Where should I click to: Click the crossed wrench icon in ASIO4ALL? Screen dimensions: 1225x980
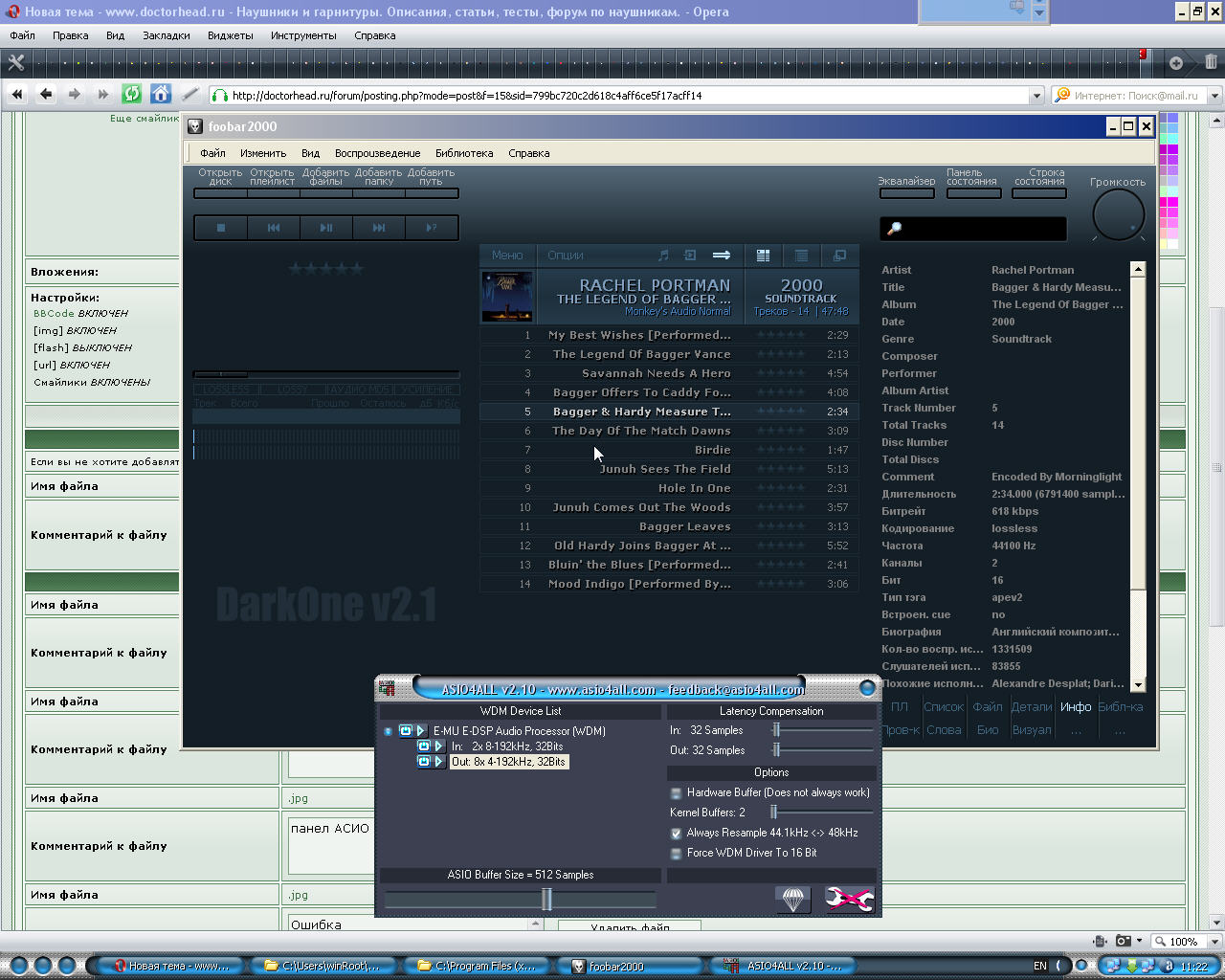(x=849, y=899)
